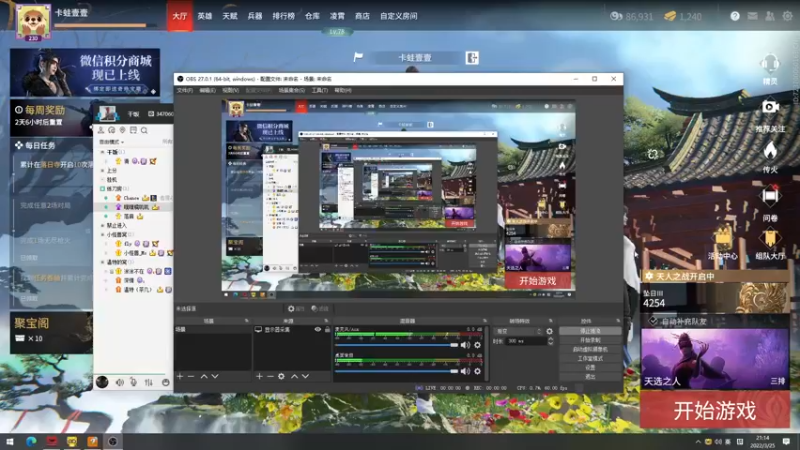
Task: Click the leave-team icon beside 卡蛙壹壹 banner
Action: click(472, 58)
